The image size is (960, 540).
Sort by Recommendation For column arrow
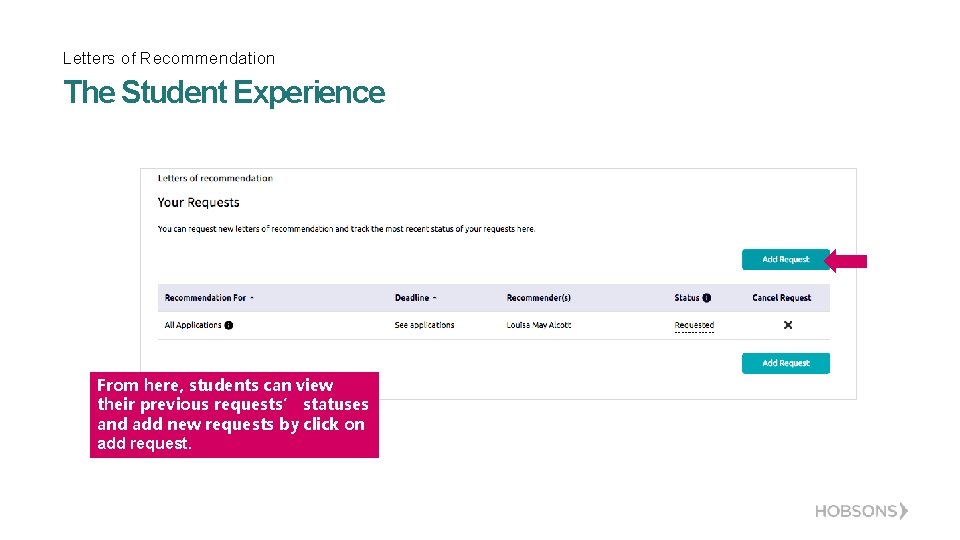(252, 298)
